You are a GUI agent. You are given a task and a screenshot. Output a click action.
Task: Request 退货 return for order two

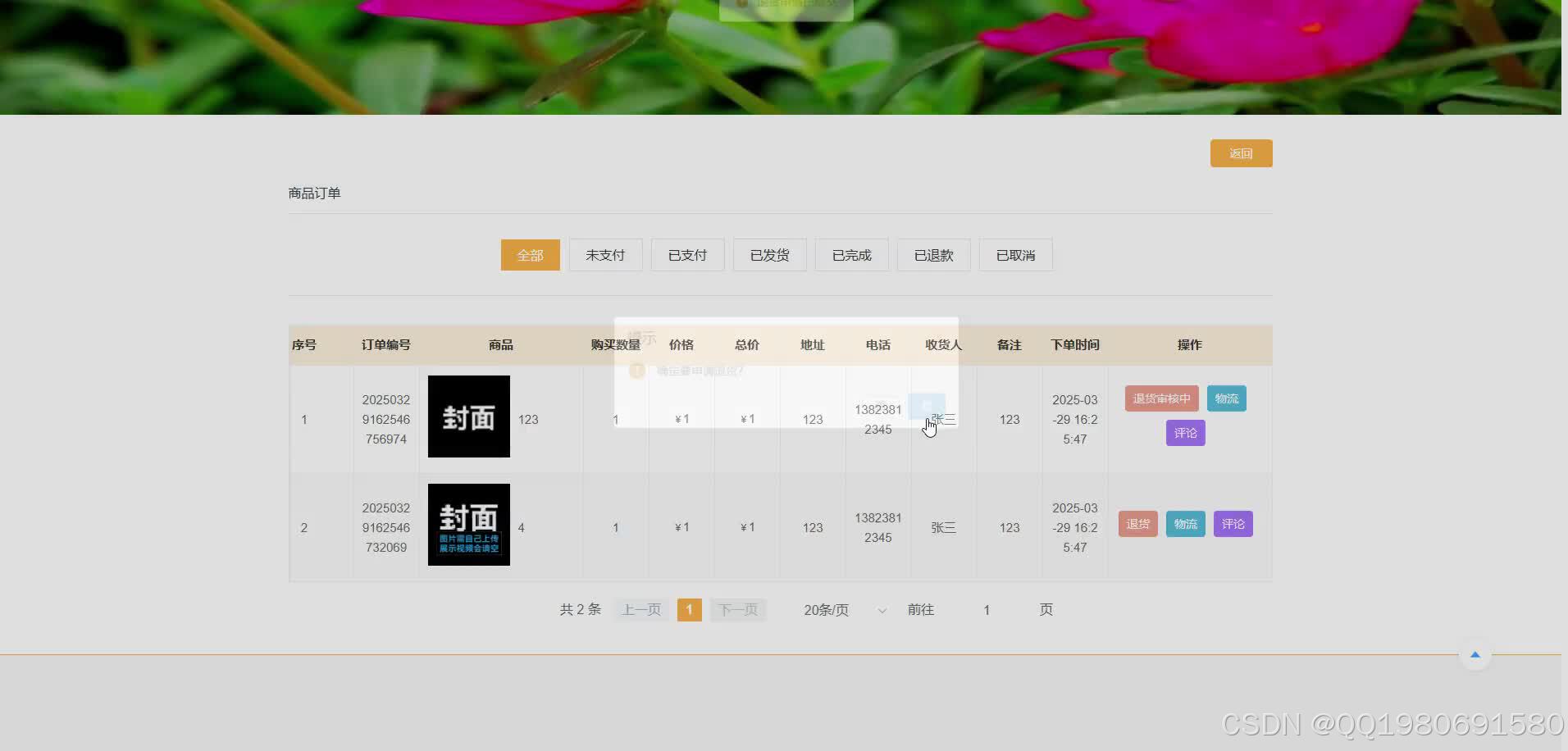point(1137,523)
